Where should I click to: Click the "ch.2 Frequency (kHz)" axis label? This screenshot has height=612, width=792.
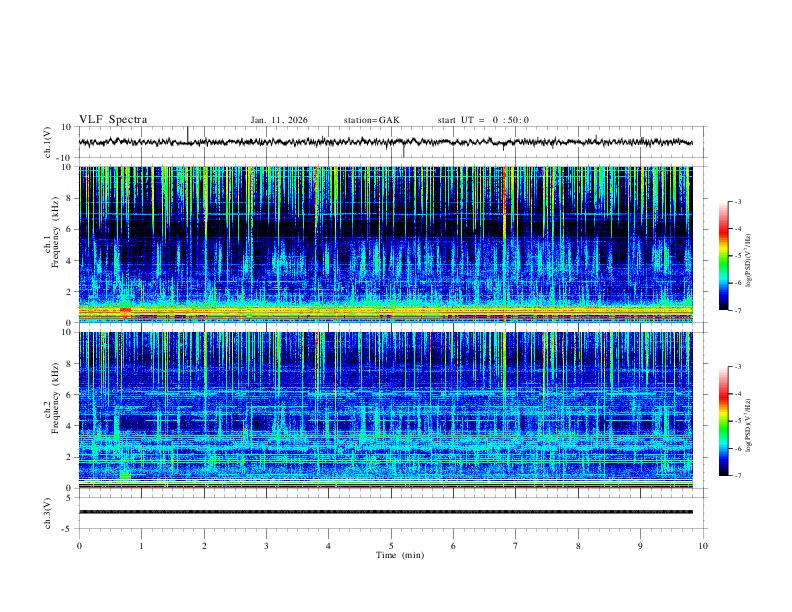52,397
